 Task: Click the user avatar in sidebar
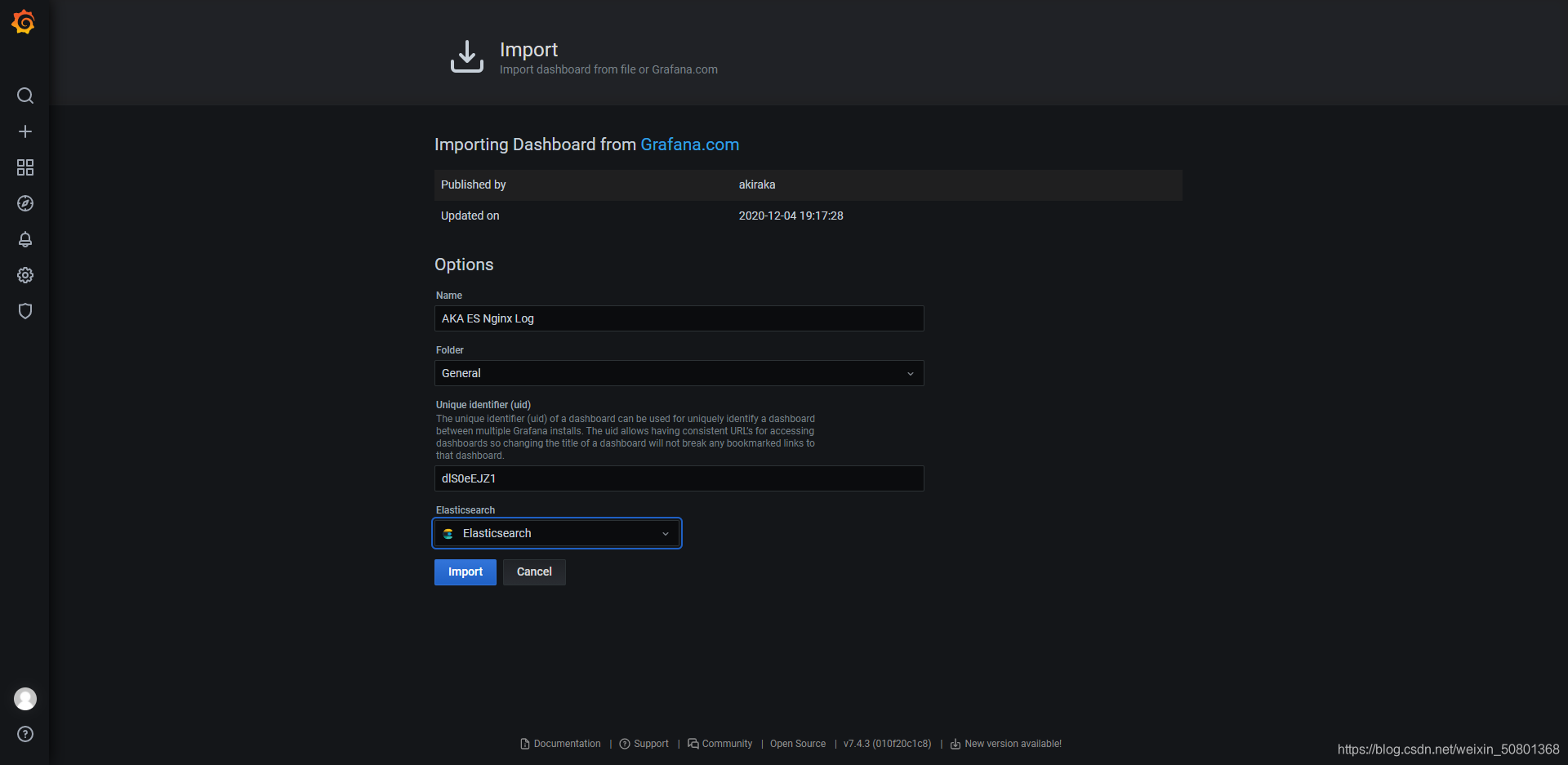(x=25, y=699)
